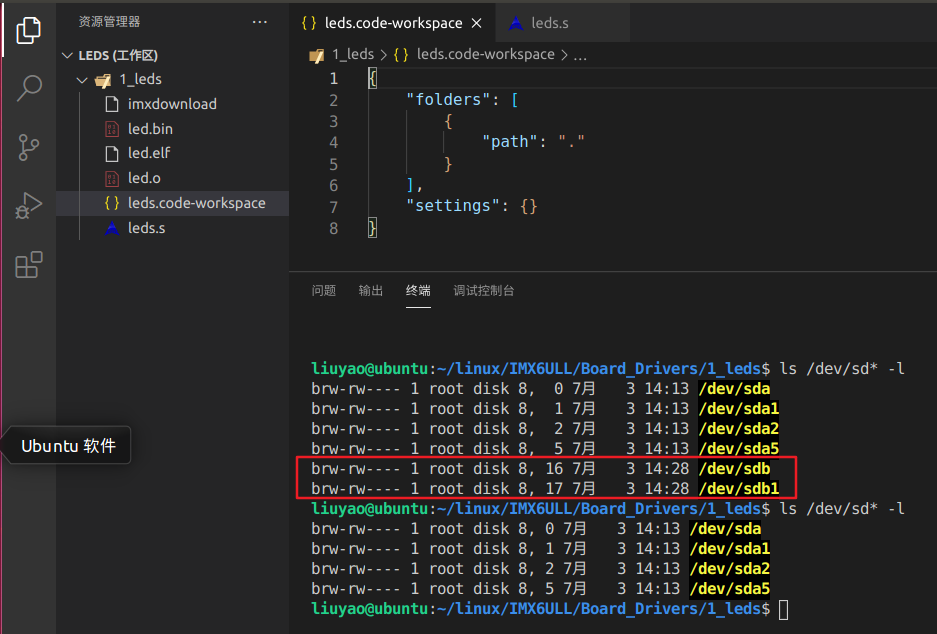937x634 pixels.
Task: Open the 调试控制台 (Debug Console) panel tab
Action: 483,290
